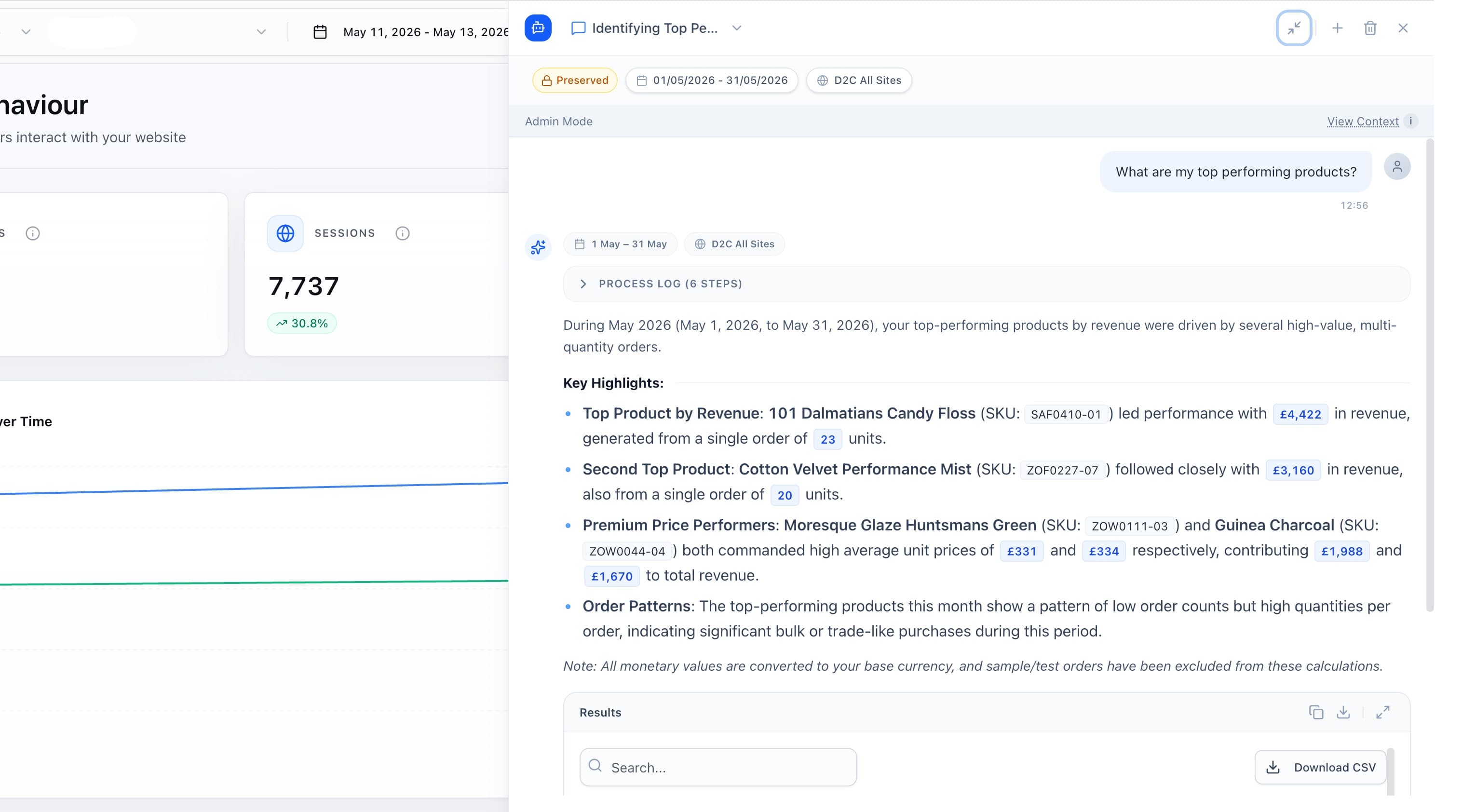The width and height of the screenshot is (1462, 812).
Task: Click the chat panel vertical scrollbar
Action: coord(1430,375)
